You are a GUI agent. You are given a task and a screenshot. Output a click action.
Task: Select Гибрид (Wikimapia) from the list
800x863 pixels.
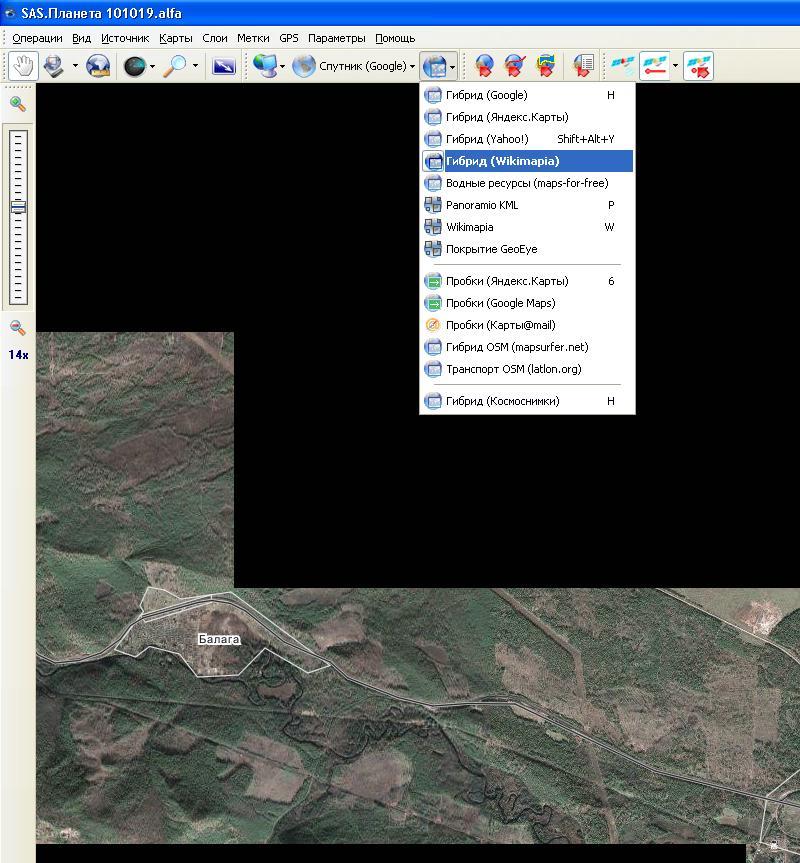502,161
